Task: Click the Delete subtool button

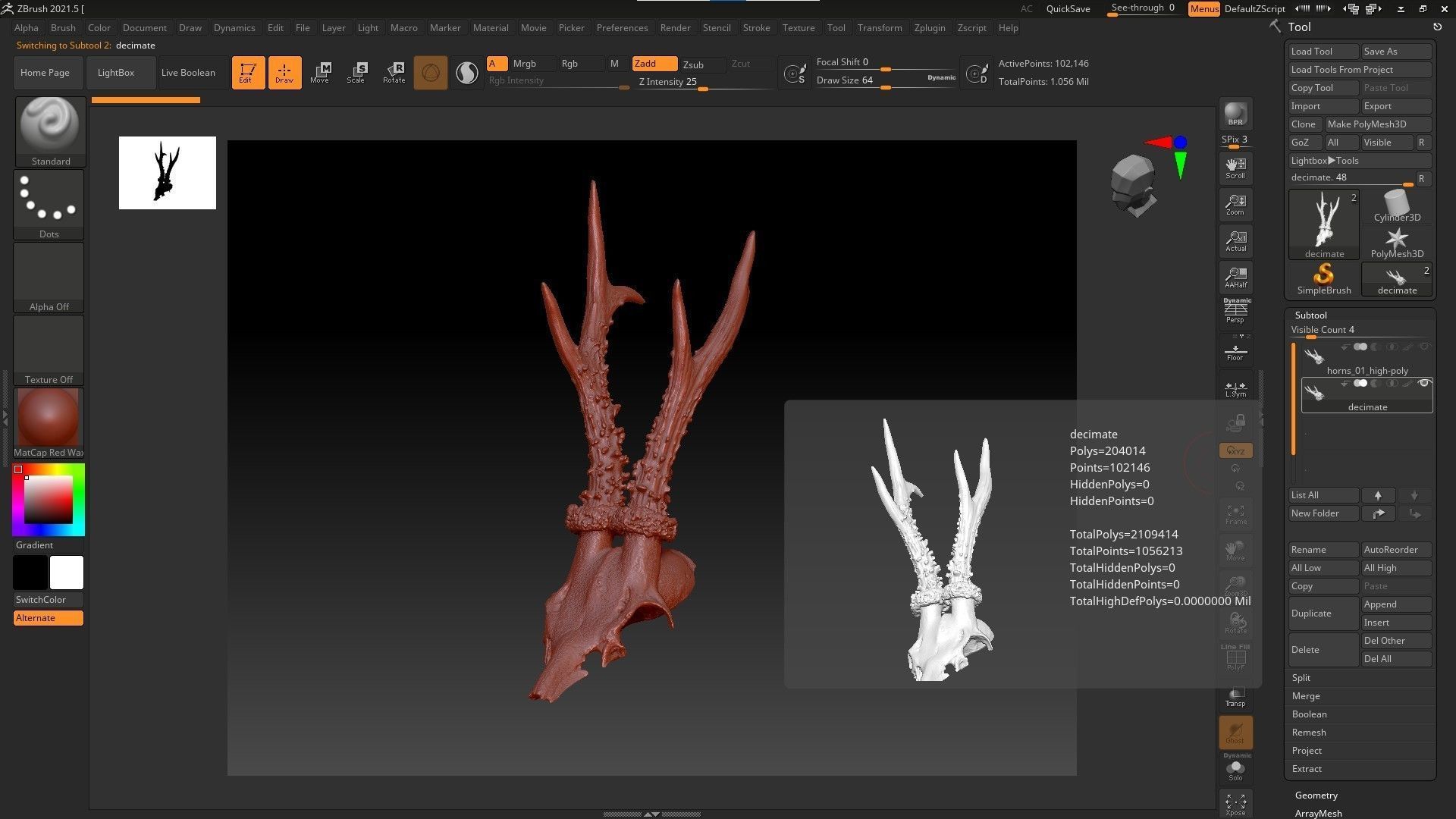Action: pos(1323,650)
